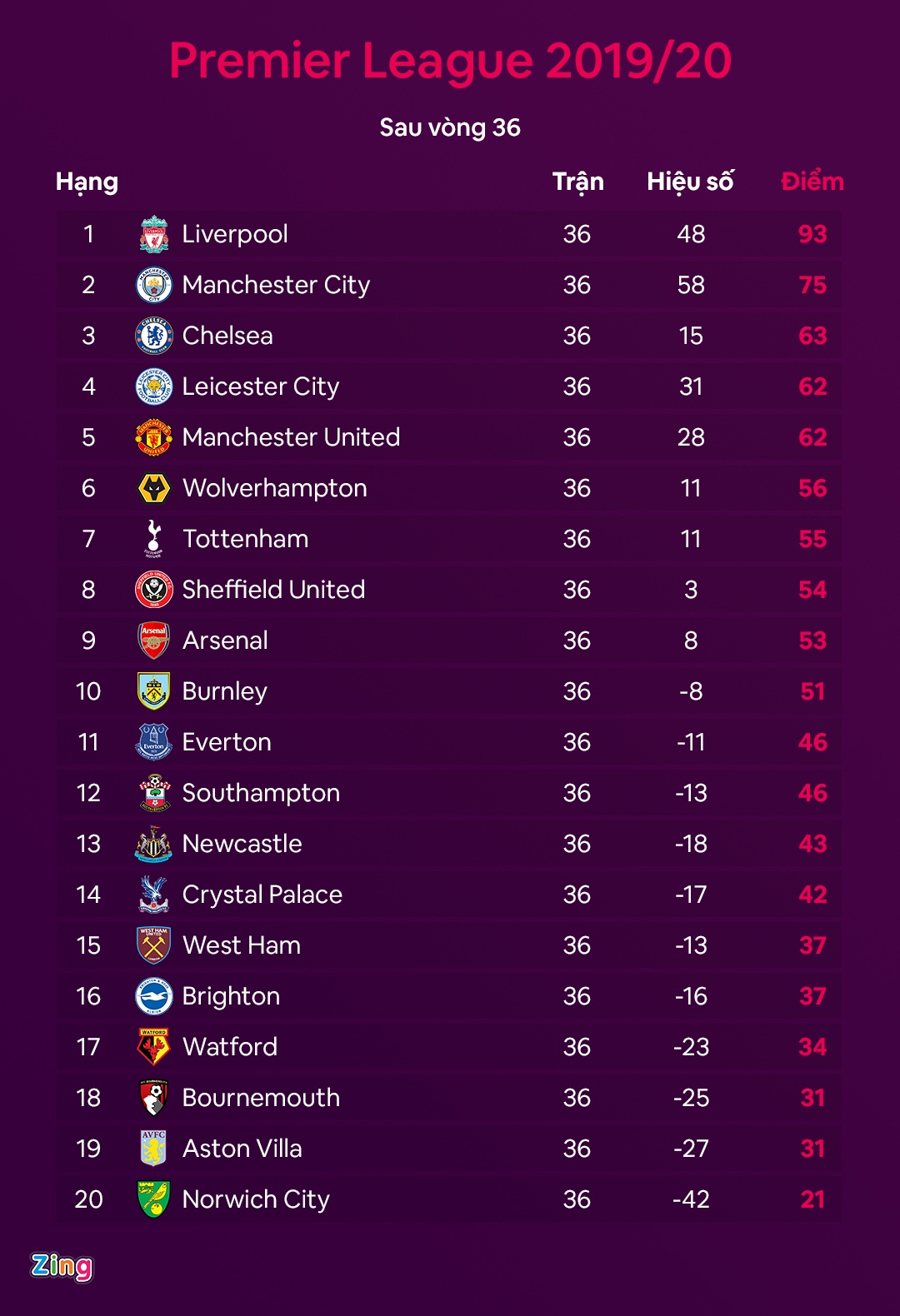Click the Brighton seagull logo
The width and height of the screenshot is (900, 1316).
click(154, 996)
